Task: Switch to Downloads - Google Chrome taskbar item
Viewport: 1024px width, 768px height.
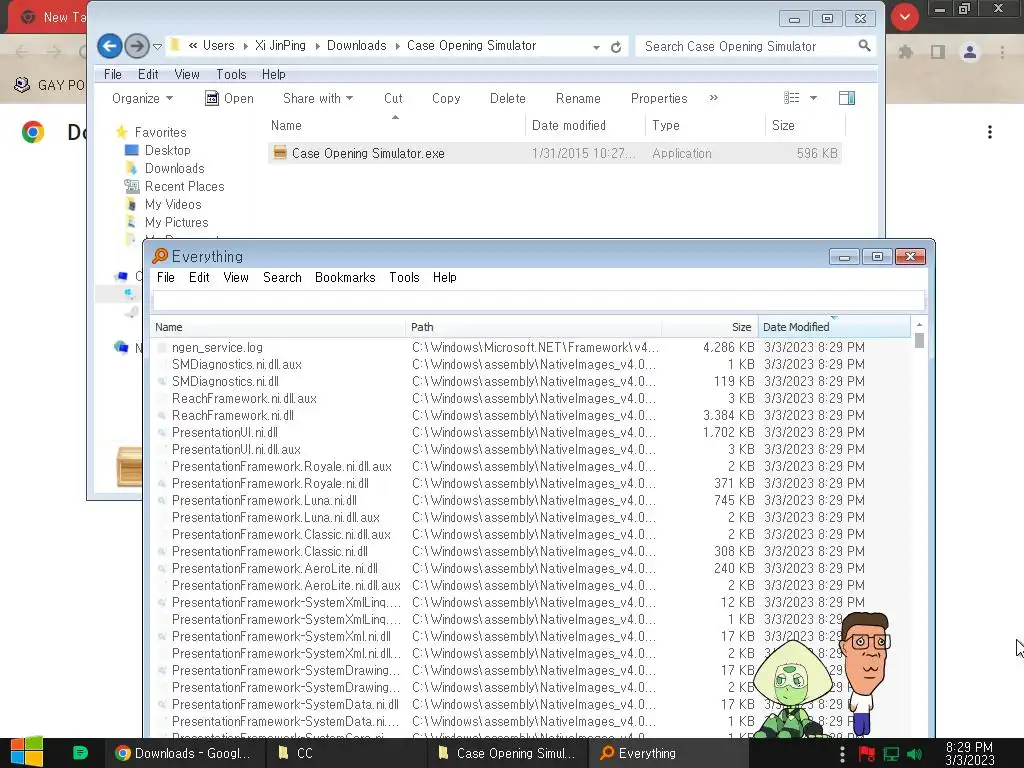Action: pyautogui.click(x=184, y=753)
